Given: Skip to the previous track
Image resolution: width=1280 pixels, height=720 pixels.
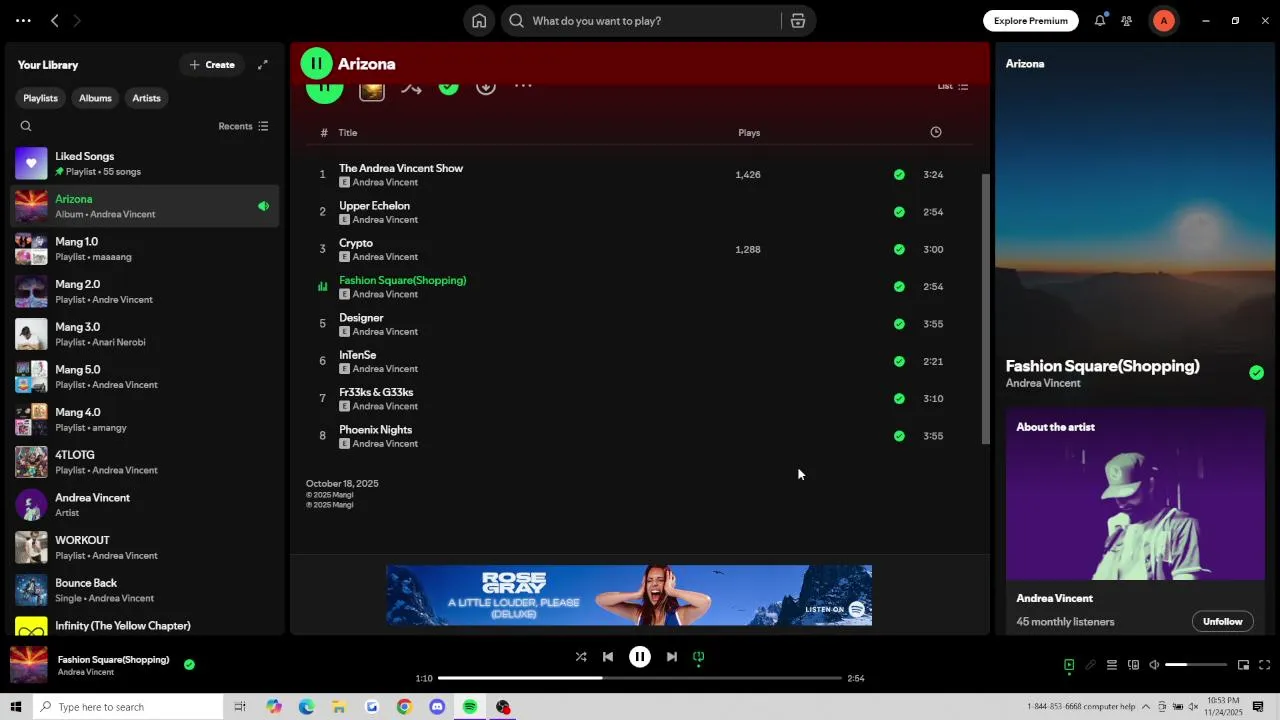Looking at the screenshot, I should tap(608, 657).
